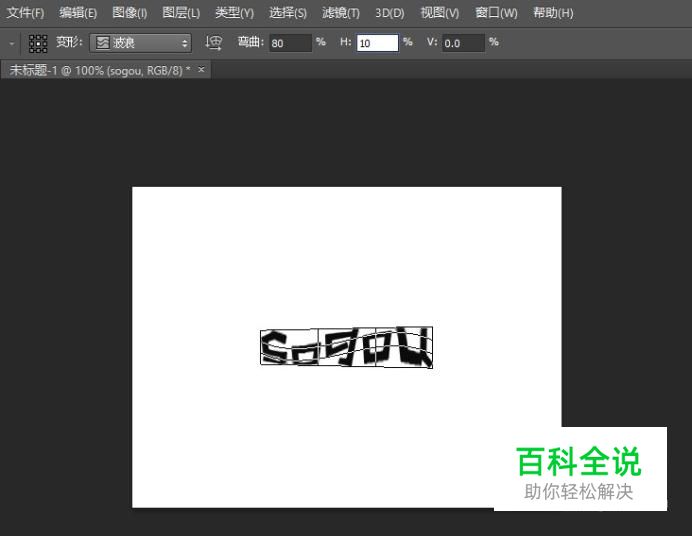Image resolution: width=692 pixels, height=536 pixels.
Task: Open the 图像(I) menu
Action: pos(130,13)
